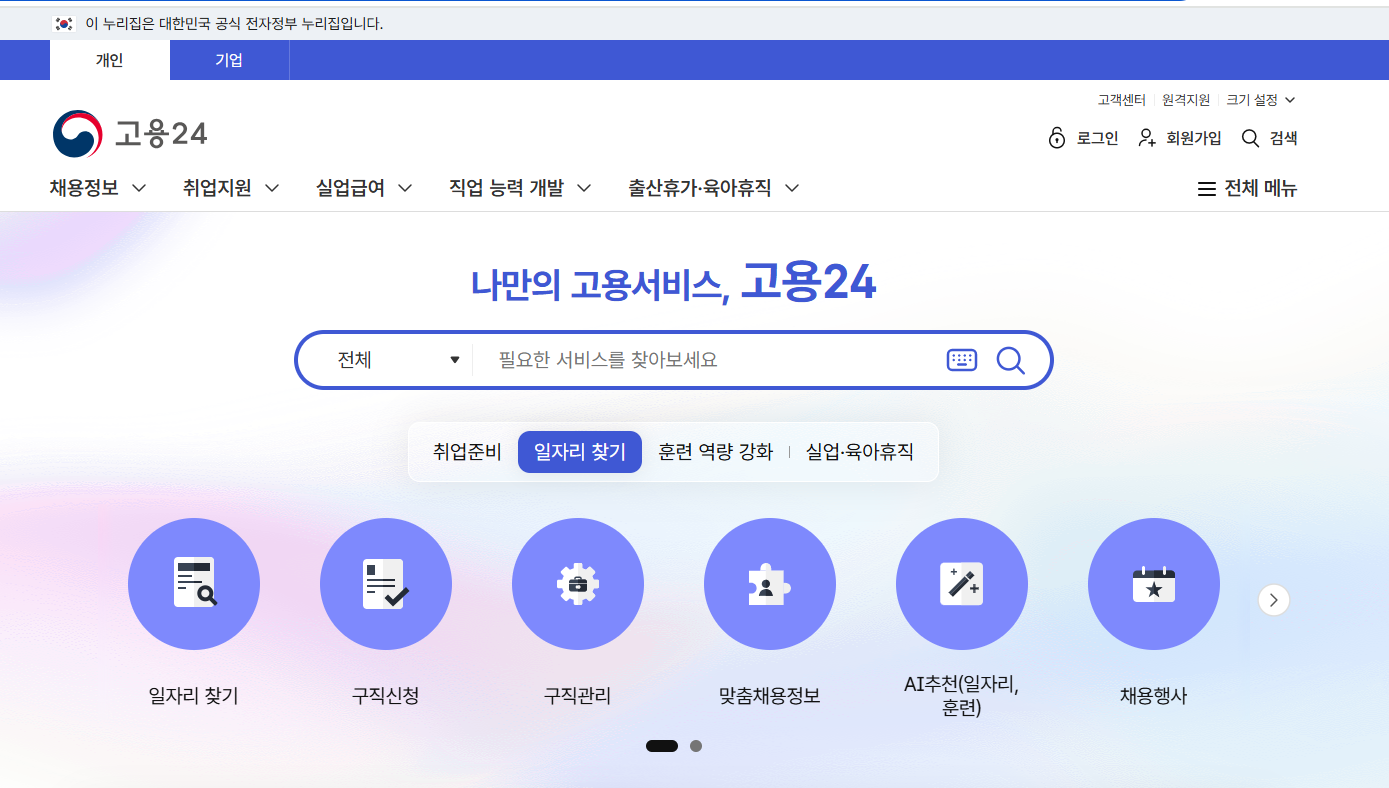This screenshot has height=788, width=1389.
Task: Click the 일자리 찾기 label under first icon
Action: click(194, 696)
